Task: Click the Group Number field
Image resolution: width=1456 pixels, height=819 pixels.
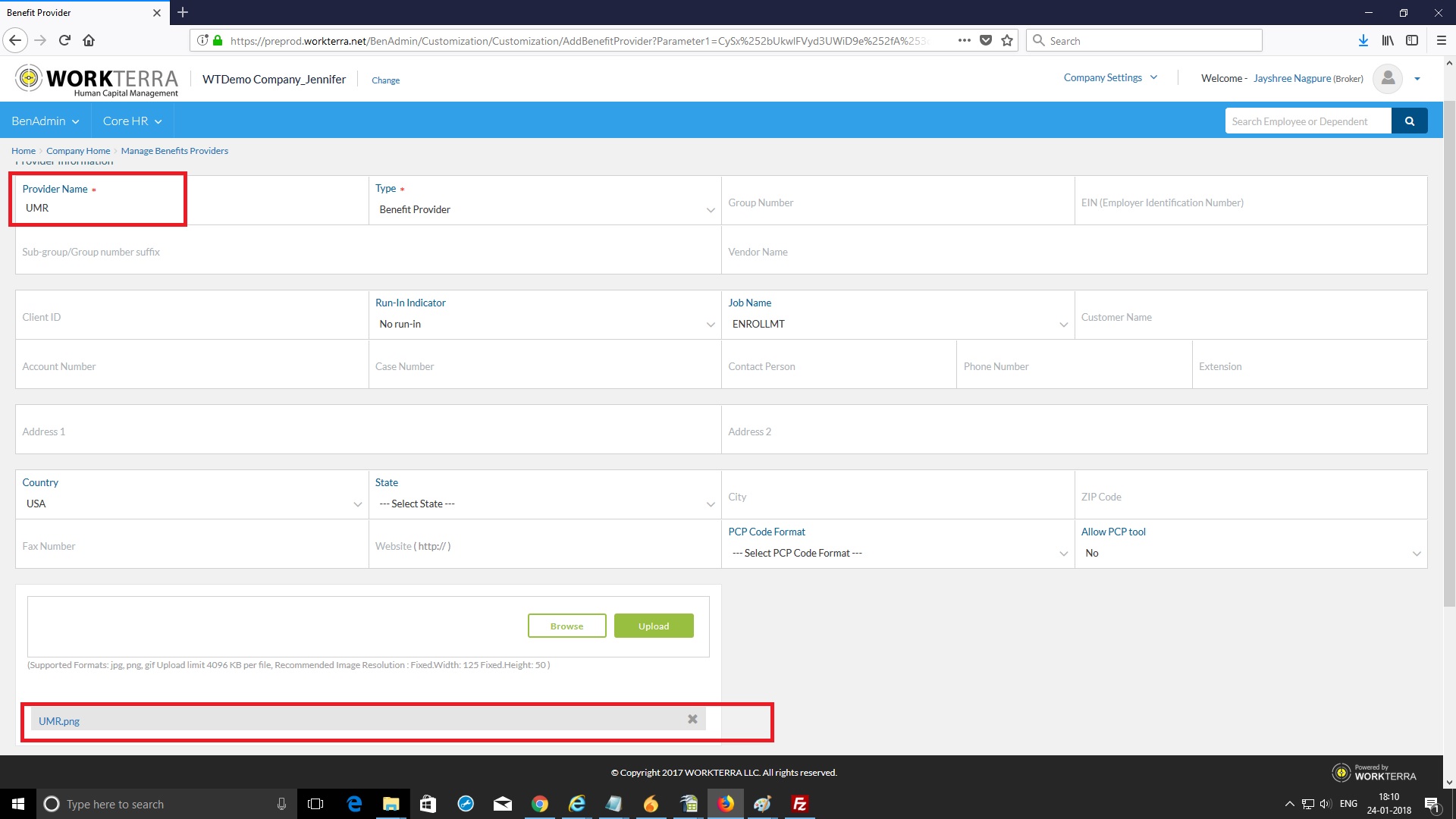Action: [x=898, y=201]
